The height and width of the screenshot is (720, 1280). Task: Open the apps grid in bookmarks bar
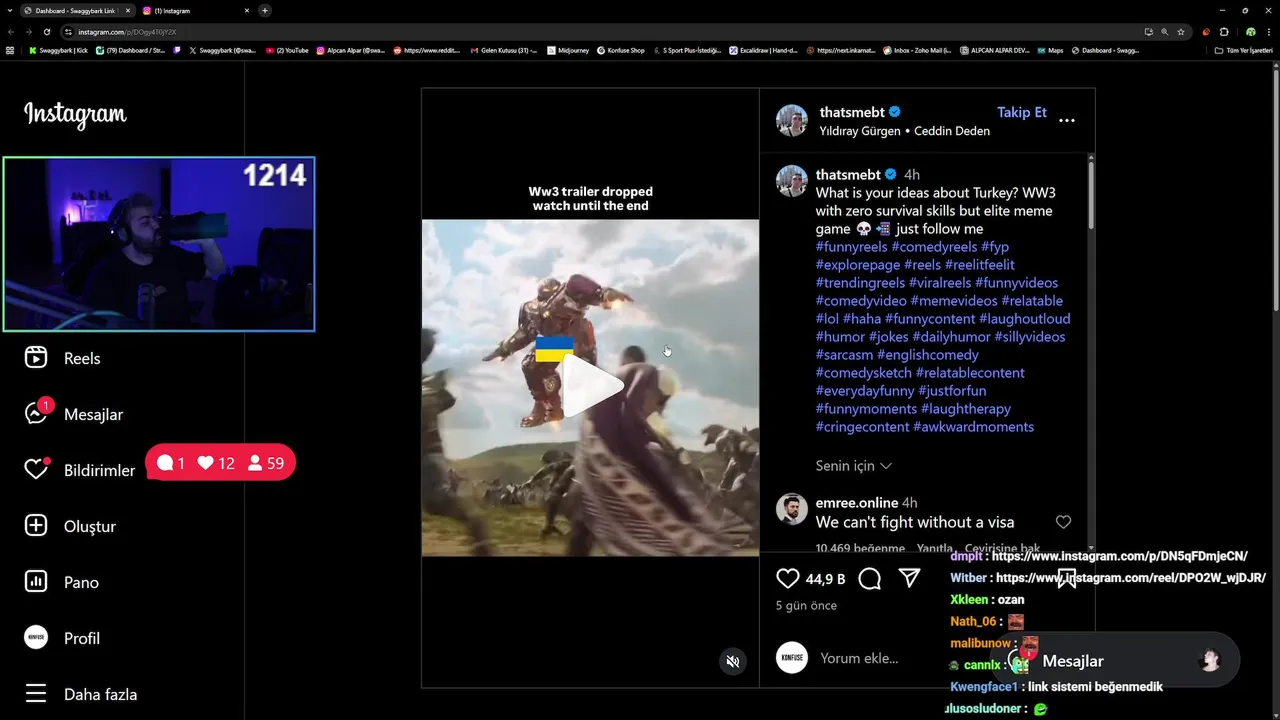point(10,50)
